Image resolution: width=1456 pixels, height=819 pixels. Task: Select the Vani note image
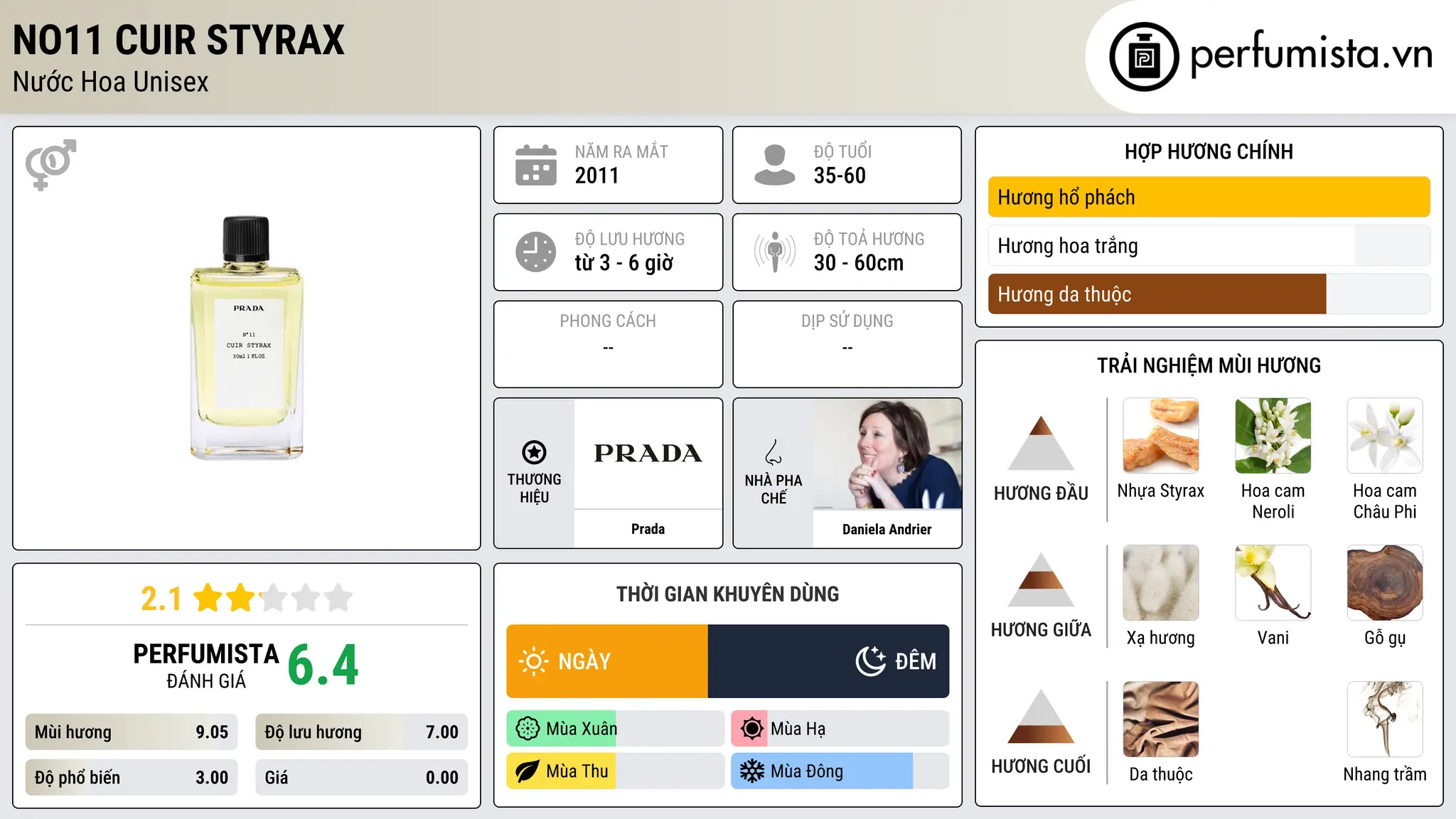(1273, 583)
